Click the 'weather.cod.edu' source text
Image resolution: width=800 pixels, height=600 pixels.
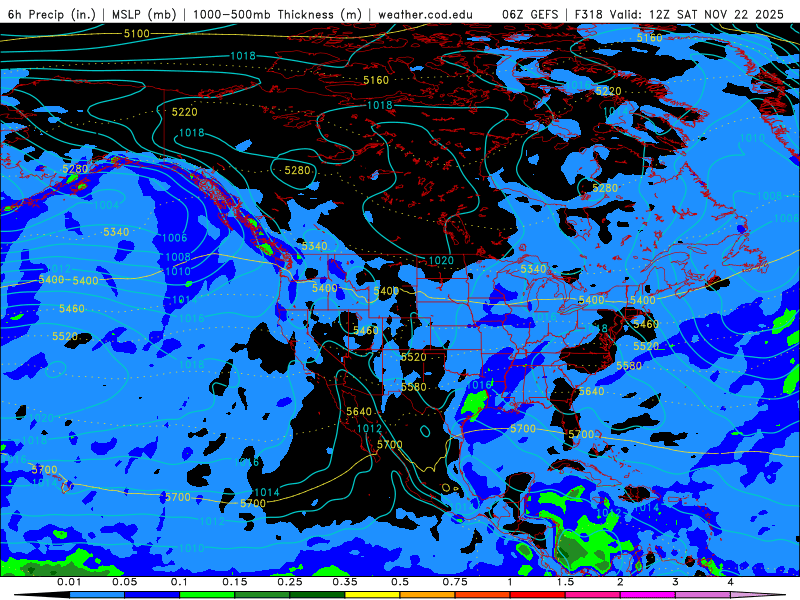425,14
